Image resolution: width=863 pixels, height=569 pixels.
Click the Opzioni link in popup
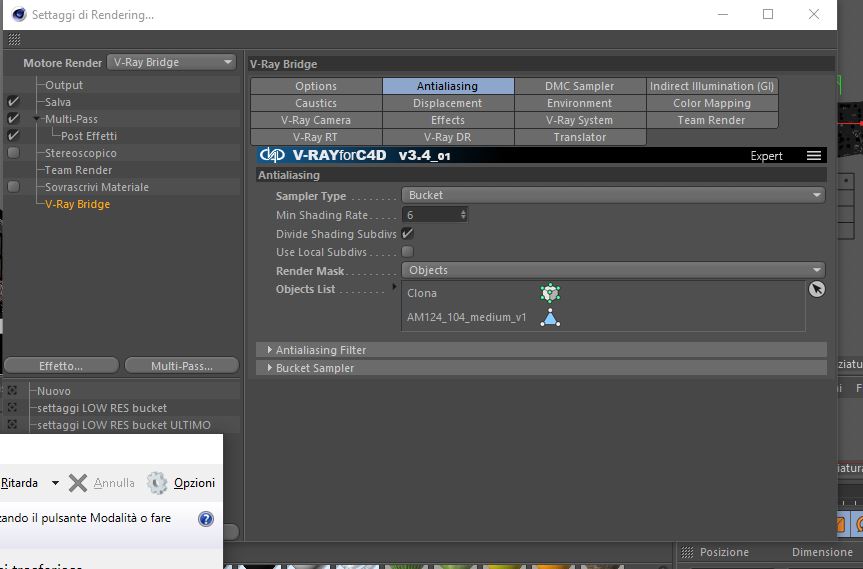pos(194,483)
